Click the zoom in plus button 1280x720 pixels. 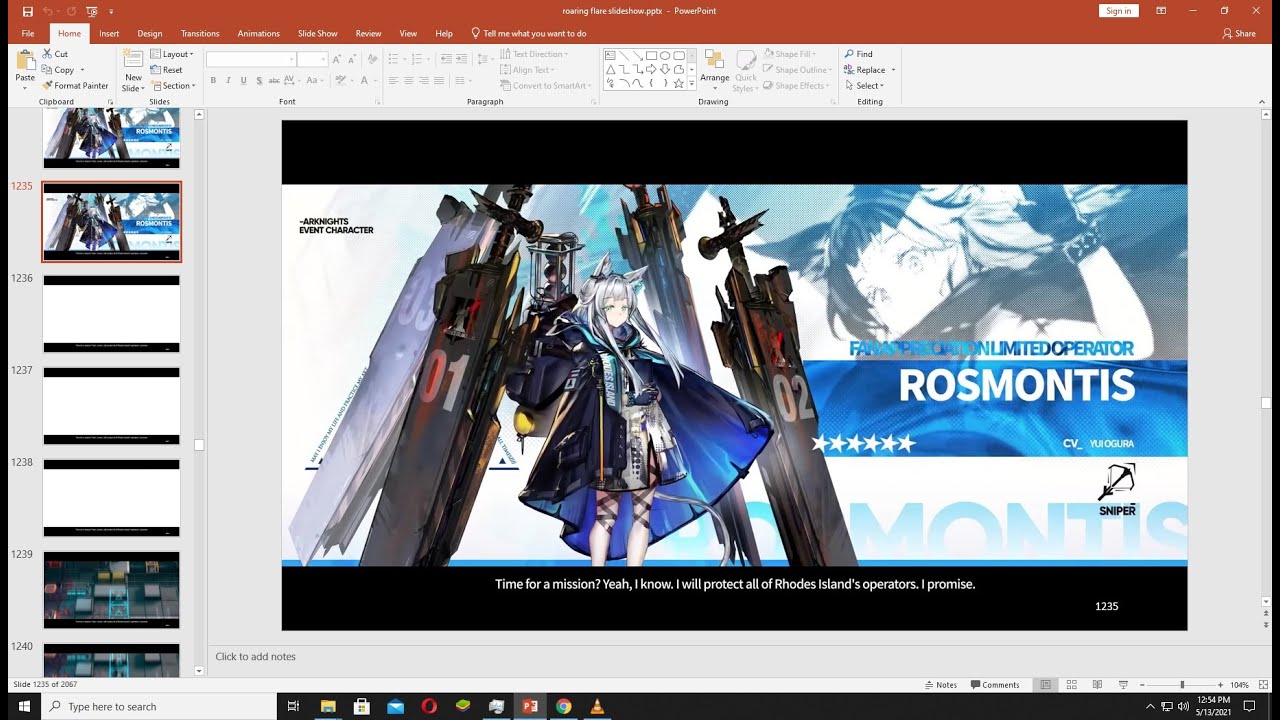coord(1221,685)
